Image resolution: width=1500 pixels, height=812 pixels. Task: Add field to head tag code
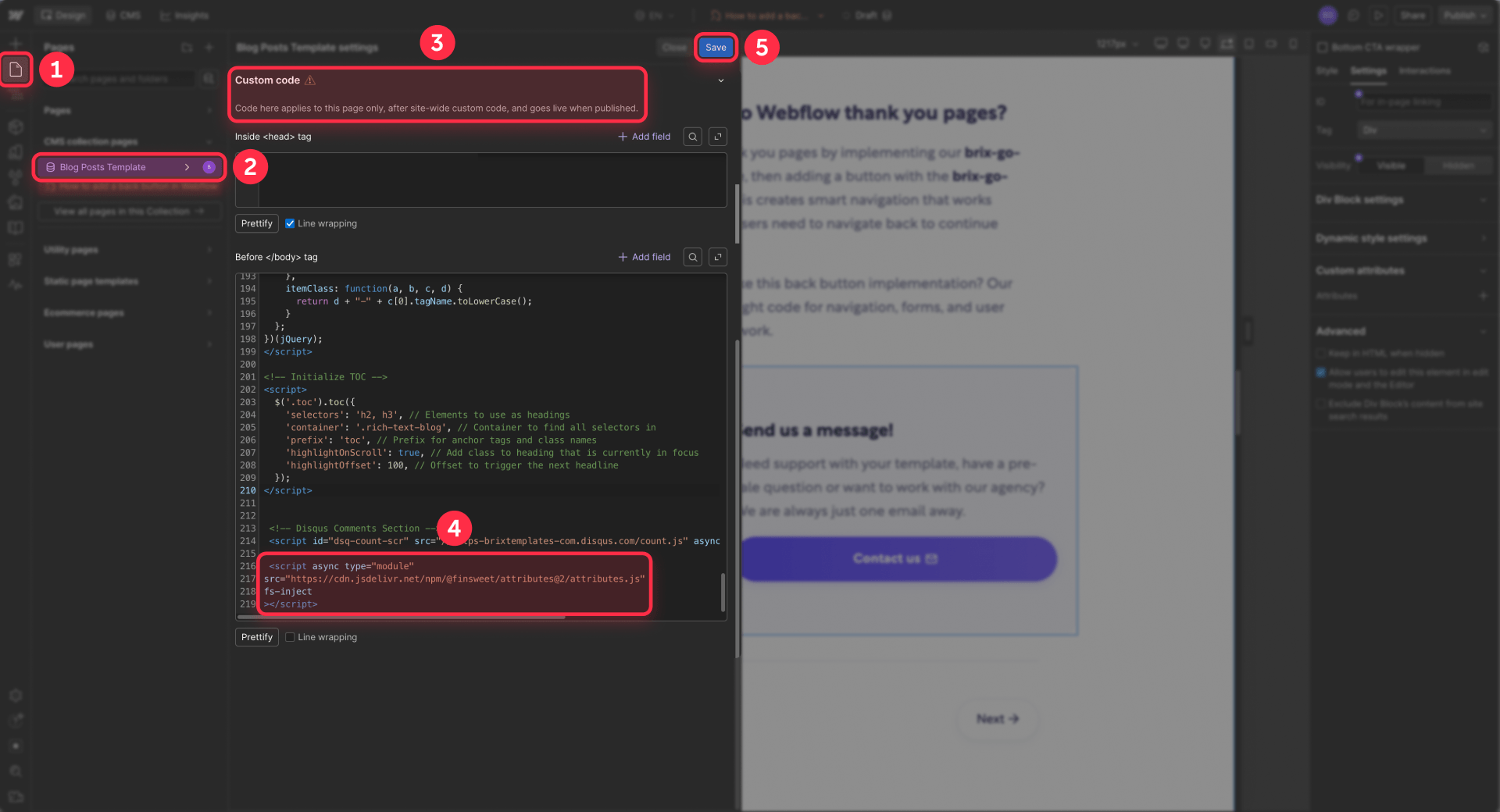pyautogui.click(x=645, y=137)
